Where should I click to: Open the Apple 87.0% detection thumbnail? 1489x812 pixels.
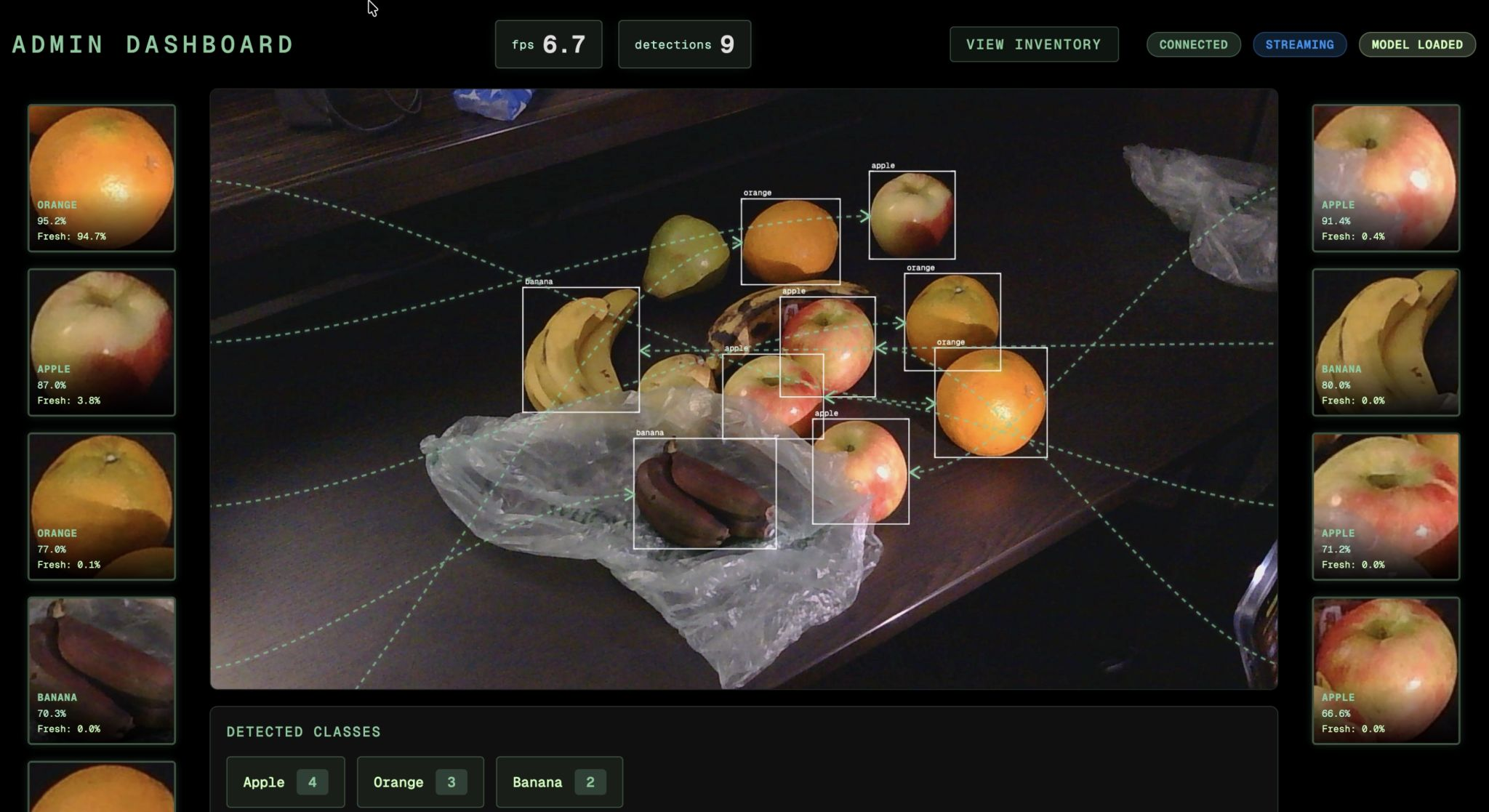102,342
